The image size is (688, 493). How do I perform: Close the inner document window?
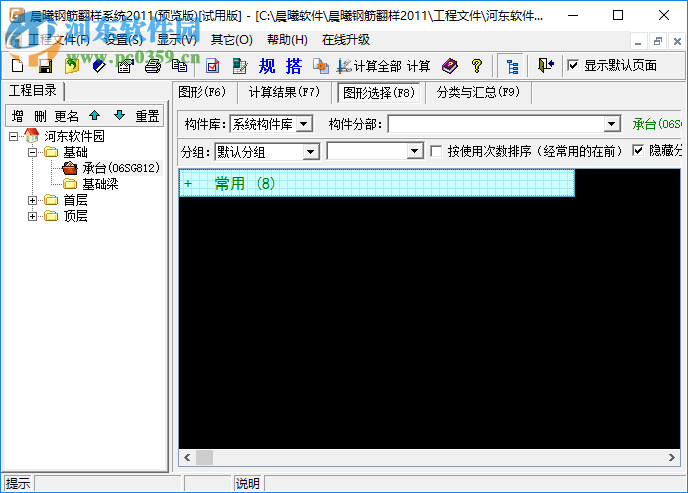677,41
